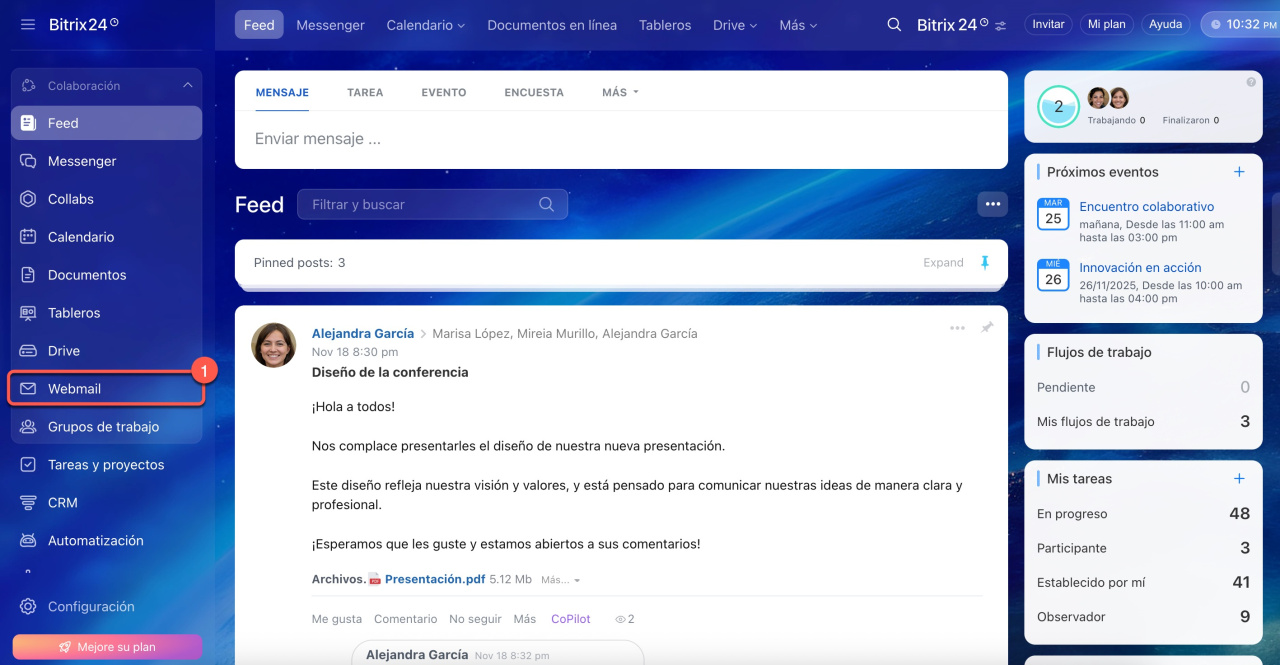This screenshot has height=665, width=1280.
Task: Add a new task with plus icon
Action: (x=1239, y=479)
